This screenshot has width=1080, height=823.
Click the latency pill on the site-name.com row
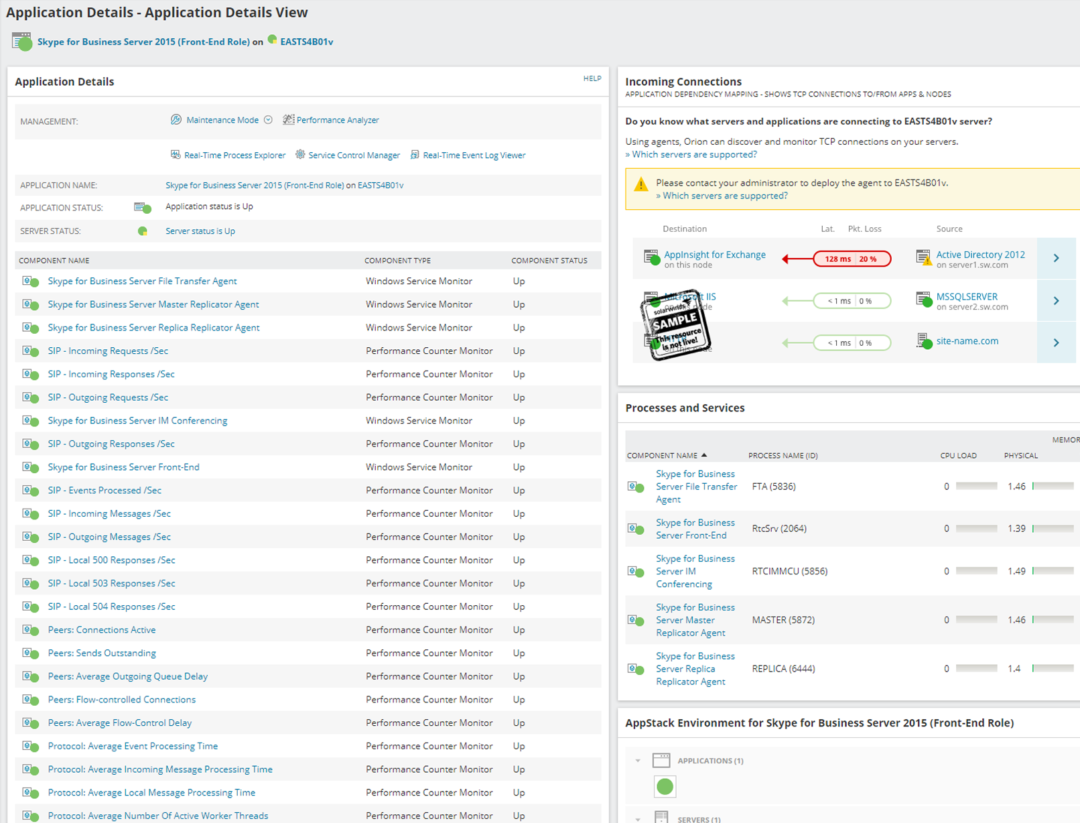852,342
